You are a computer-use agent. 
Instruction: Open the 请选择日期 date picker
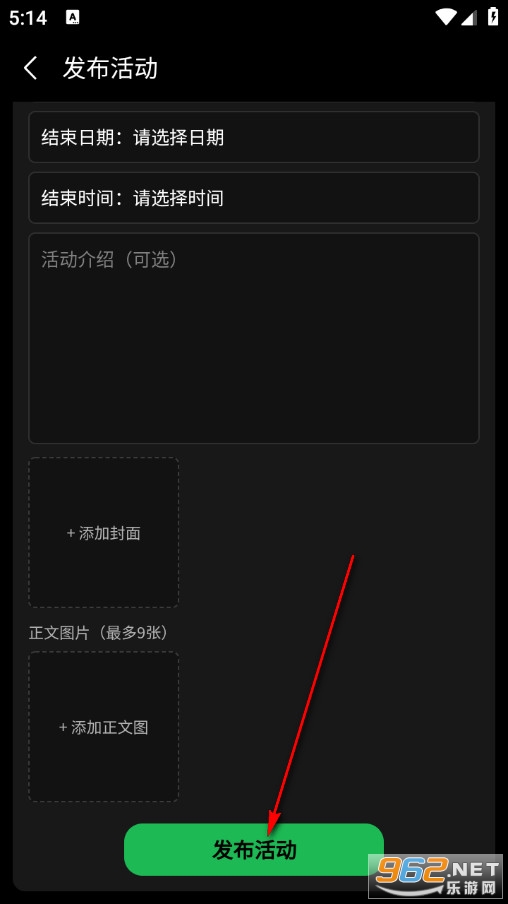tap(178, 137)
